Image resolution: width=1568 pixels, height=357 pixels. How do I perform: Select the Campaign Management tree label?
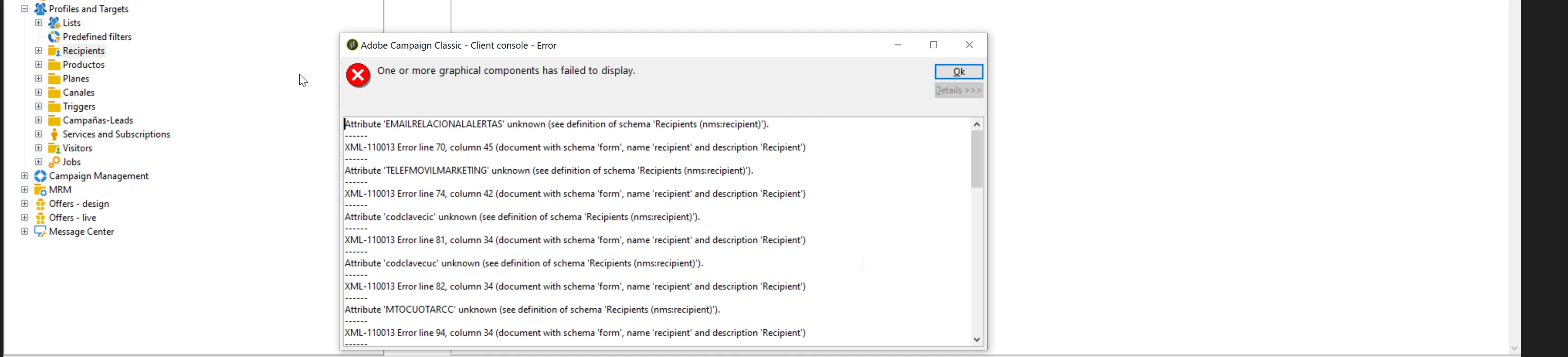(x=98, y=176)
